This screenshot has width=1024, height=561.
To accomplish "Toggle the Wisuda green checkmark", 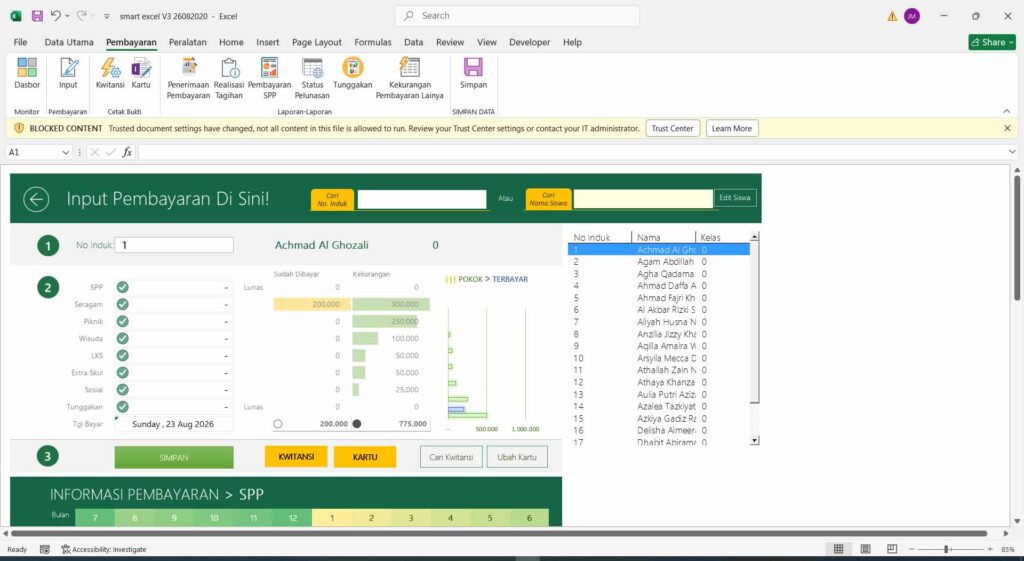I will coord(123,338).
